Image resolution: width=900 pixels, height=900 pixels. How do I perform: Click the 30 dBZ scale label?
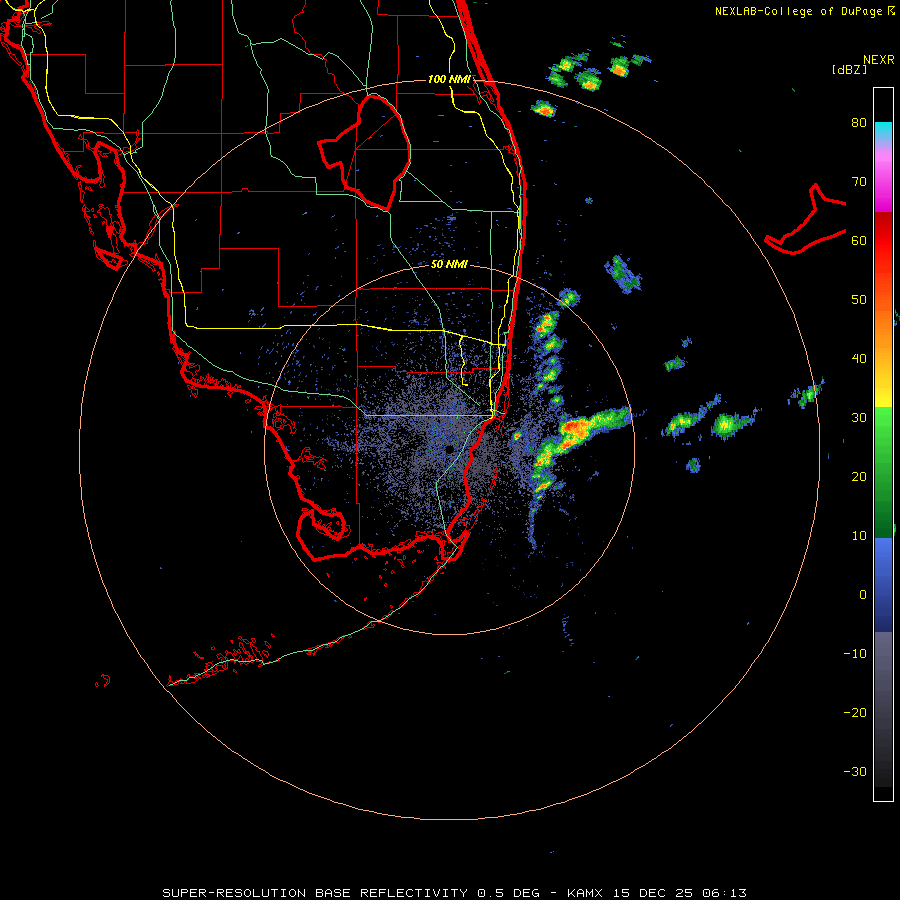(x=859, y=418)
